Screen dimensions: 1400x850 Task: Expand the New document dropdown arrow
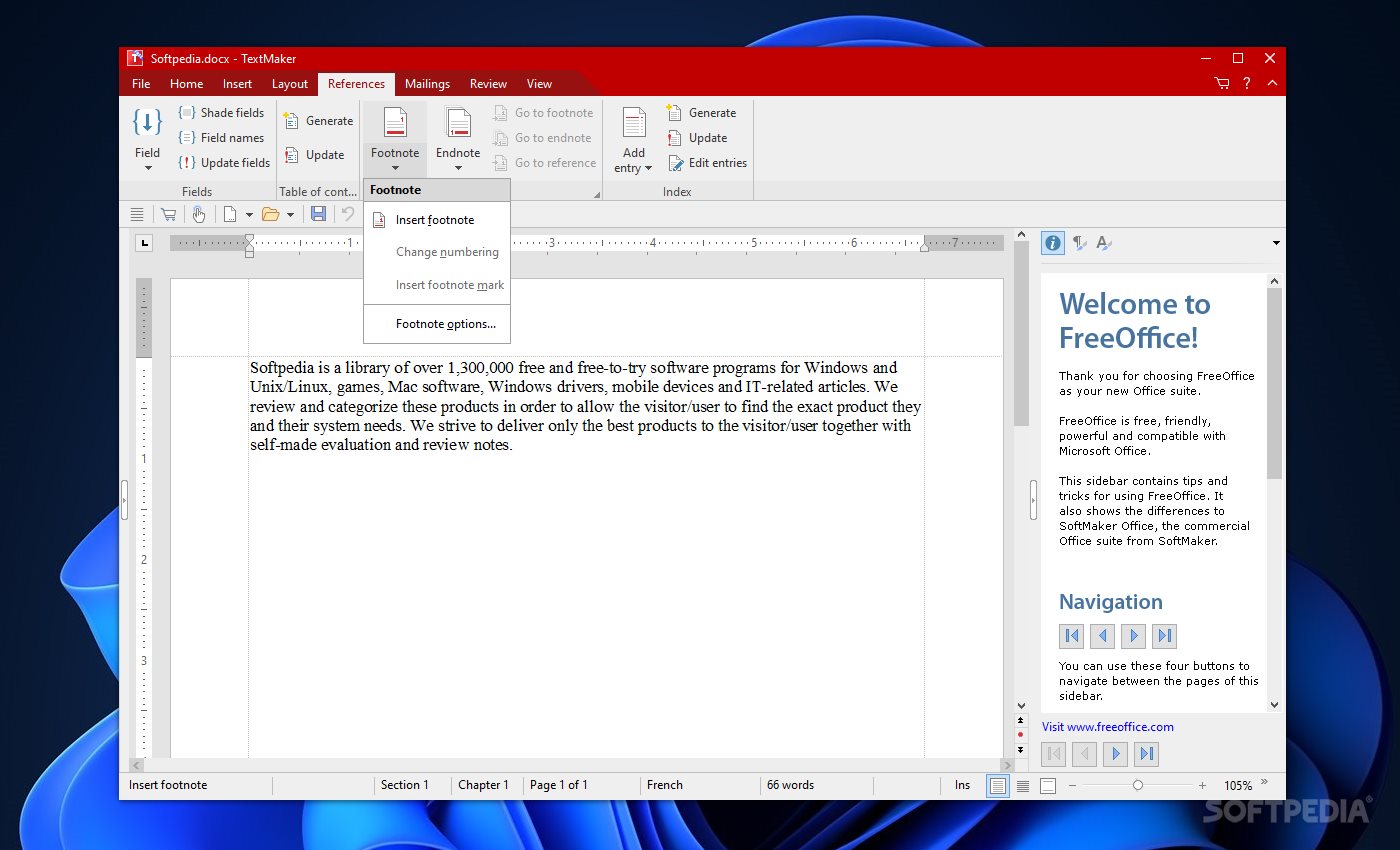point(249,215)
